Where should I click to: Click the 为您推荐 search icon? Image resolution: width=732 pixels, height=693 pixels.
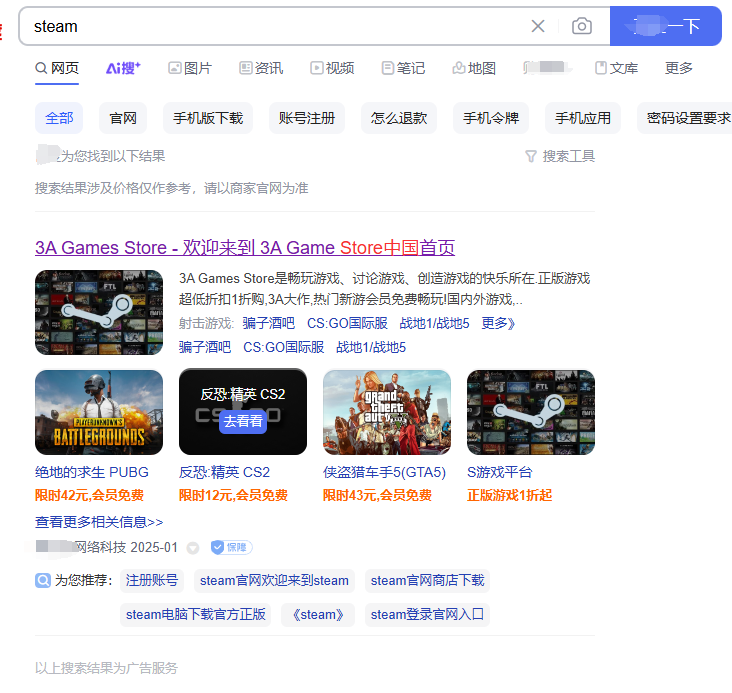tap(43, 580)
